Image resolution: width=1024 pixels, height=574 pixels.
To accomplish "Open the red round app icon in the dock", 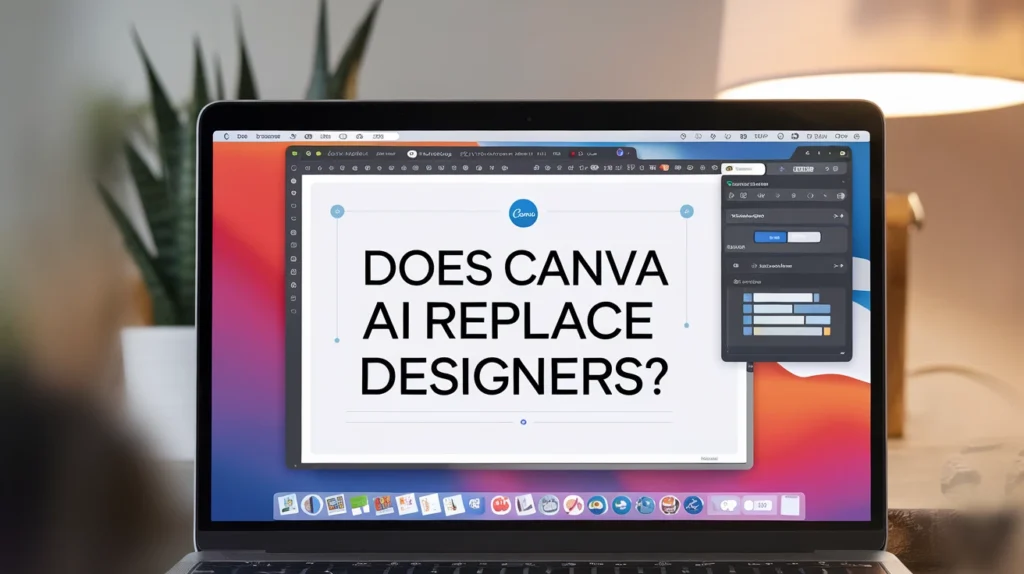I will [x=501, y=505].
